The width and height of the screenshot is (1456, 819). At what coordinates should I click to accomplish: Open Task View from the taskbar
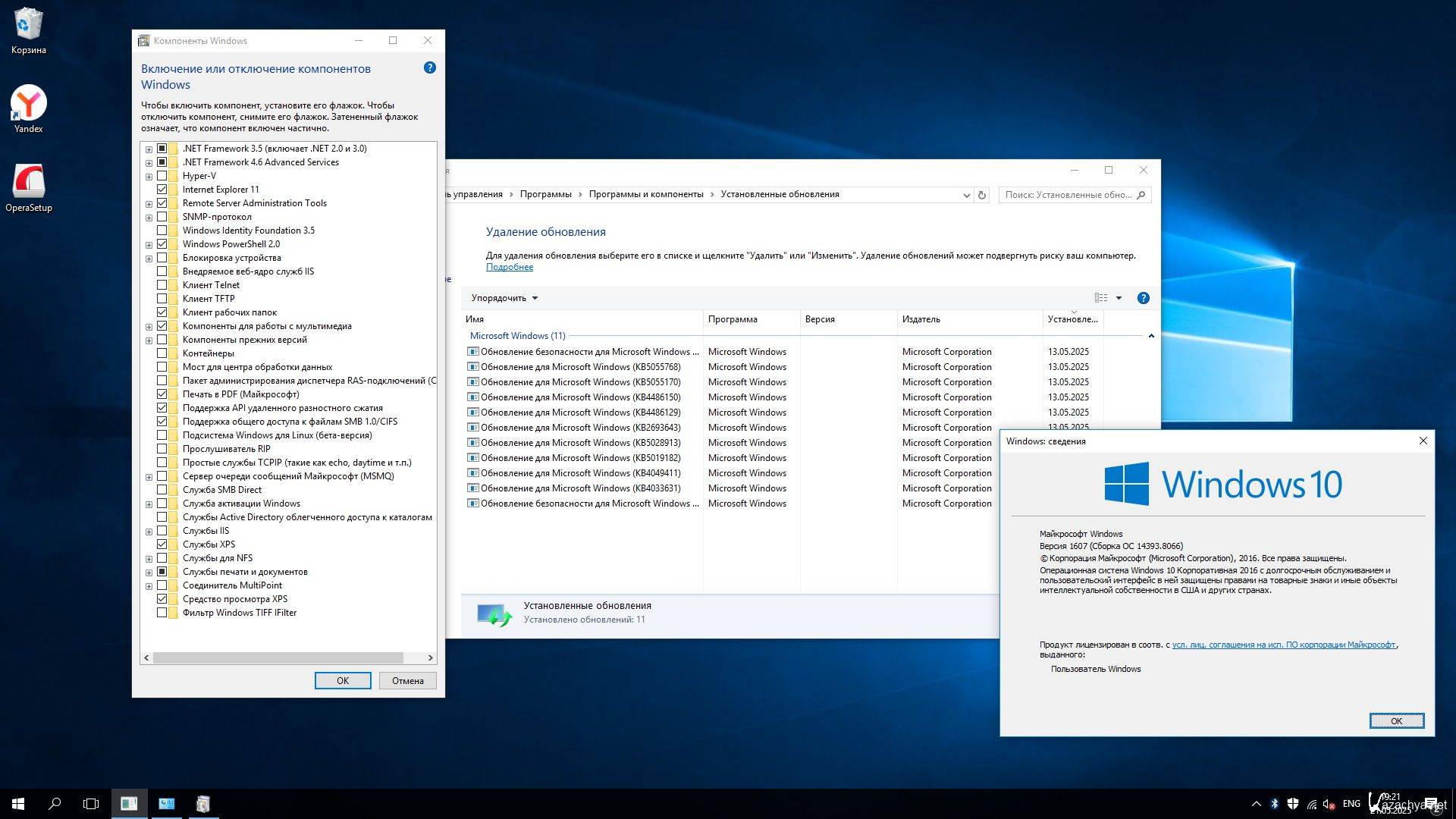[x=91, y=804]
